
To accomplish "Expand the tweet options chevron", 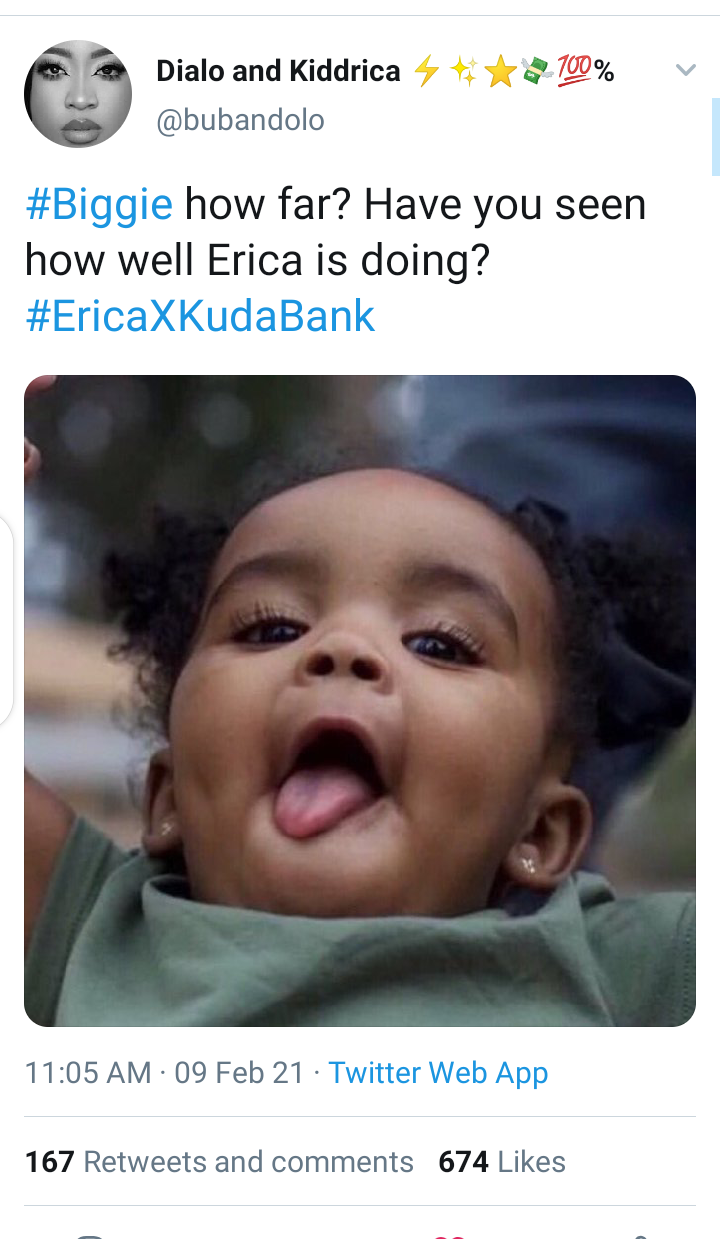I will 685,70.
